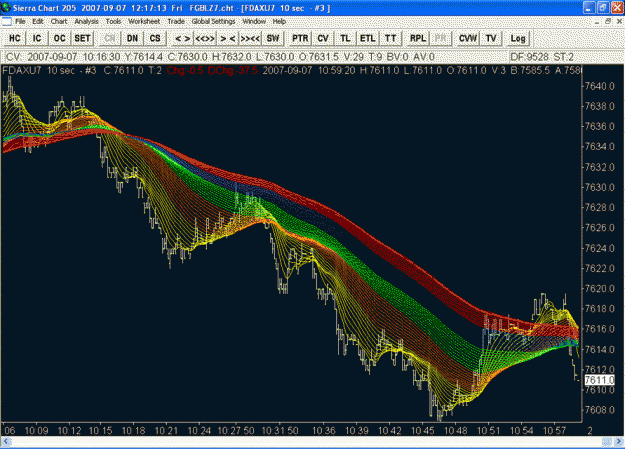This screenshot has height=449, width=625.
Task: Click the 10:51 time axis label
Action: pyautogui.click(x=488, y=431)
